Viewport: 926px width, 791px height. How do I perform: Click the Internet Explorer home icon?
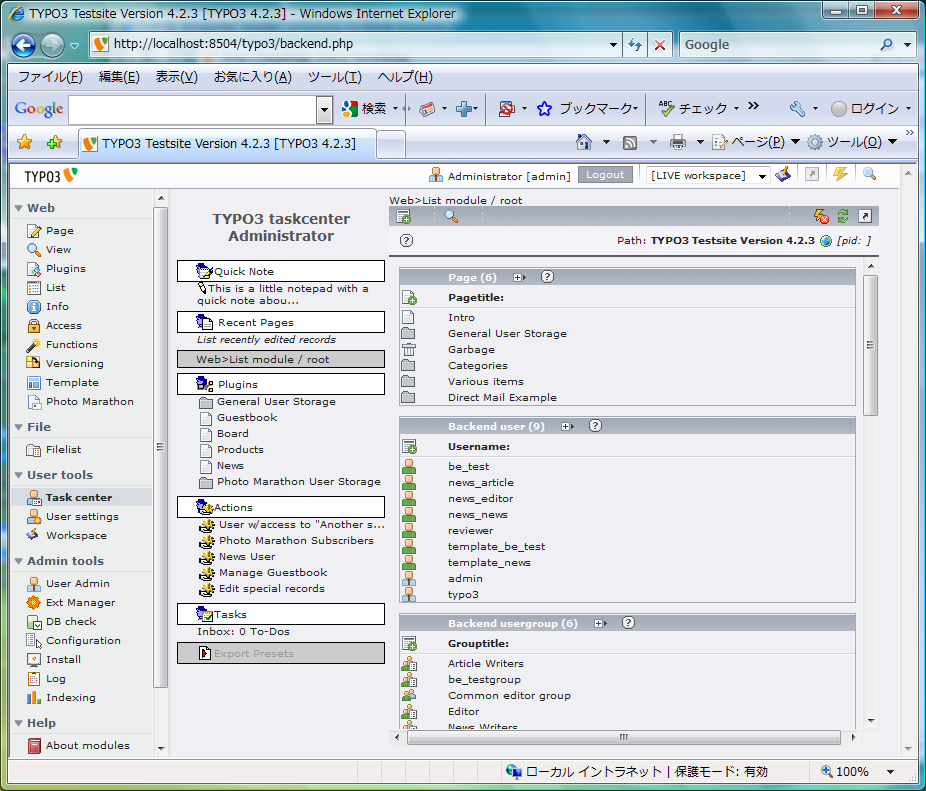tap(584, 142)
